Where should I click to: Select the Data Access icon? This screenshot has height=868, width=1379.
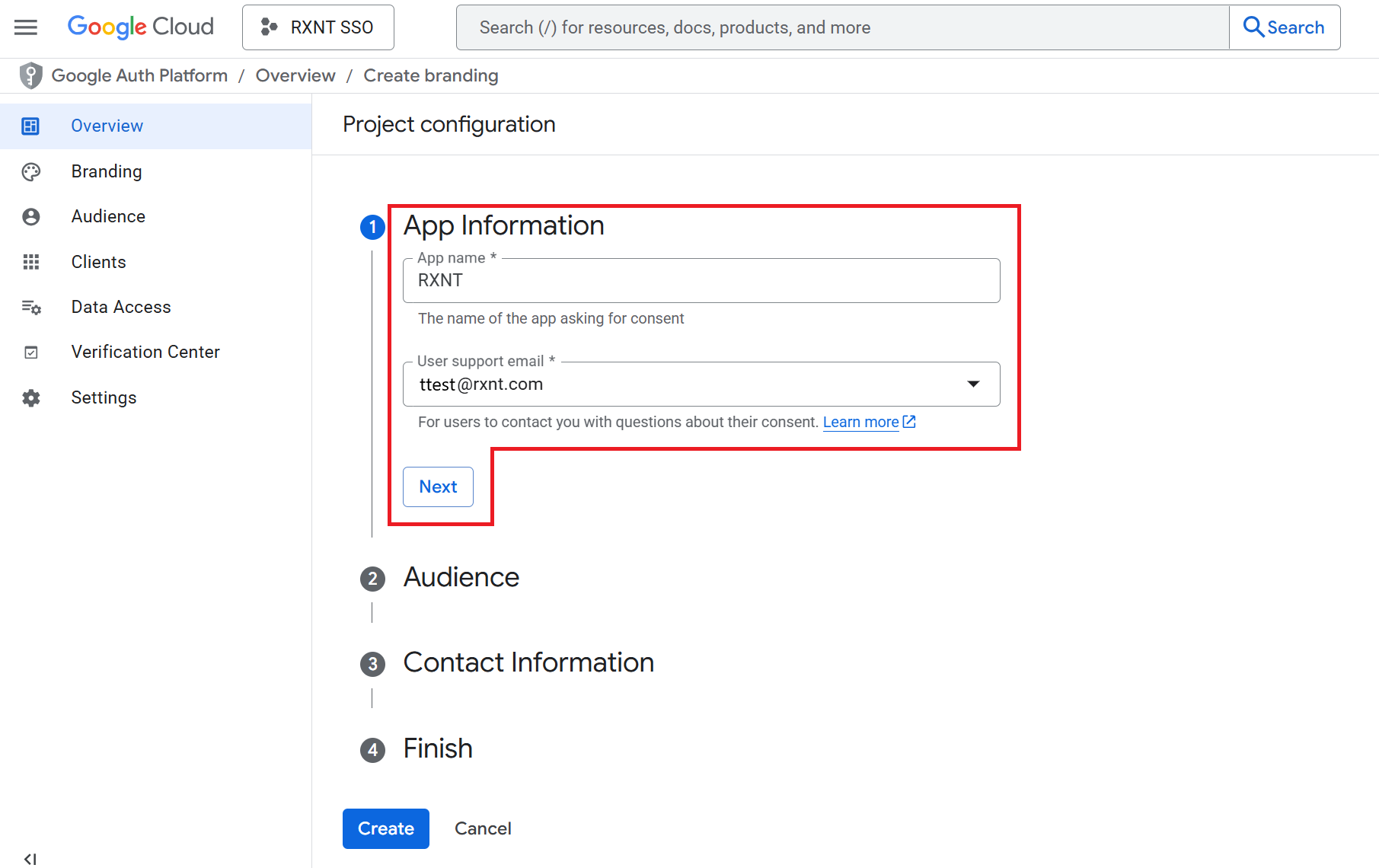click(x=30, y=307)
